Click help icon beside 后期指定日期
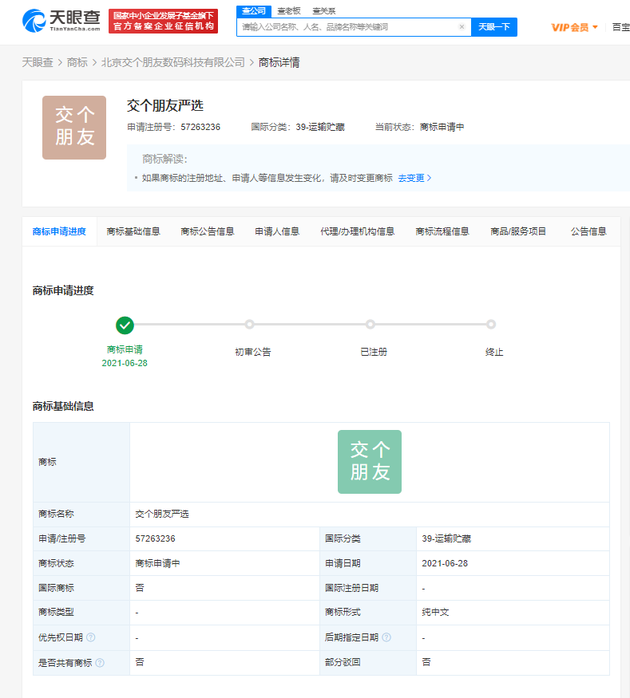Viewport: 630px width, 698px height. click(386, 637)
